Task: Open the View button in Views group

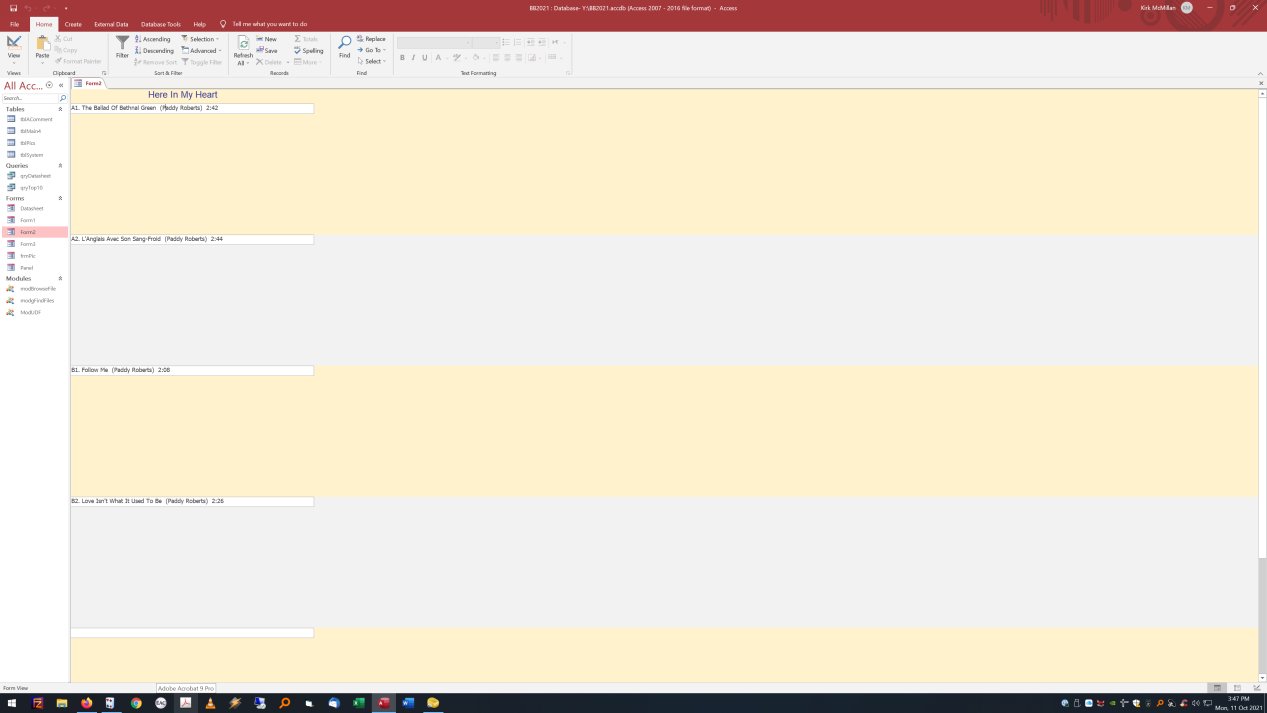Action: click(14, 49)
